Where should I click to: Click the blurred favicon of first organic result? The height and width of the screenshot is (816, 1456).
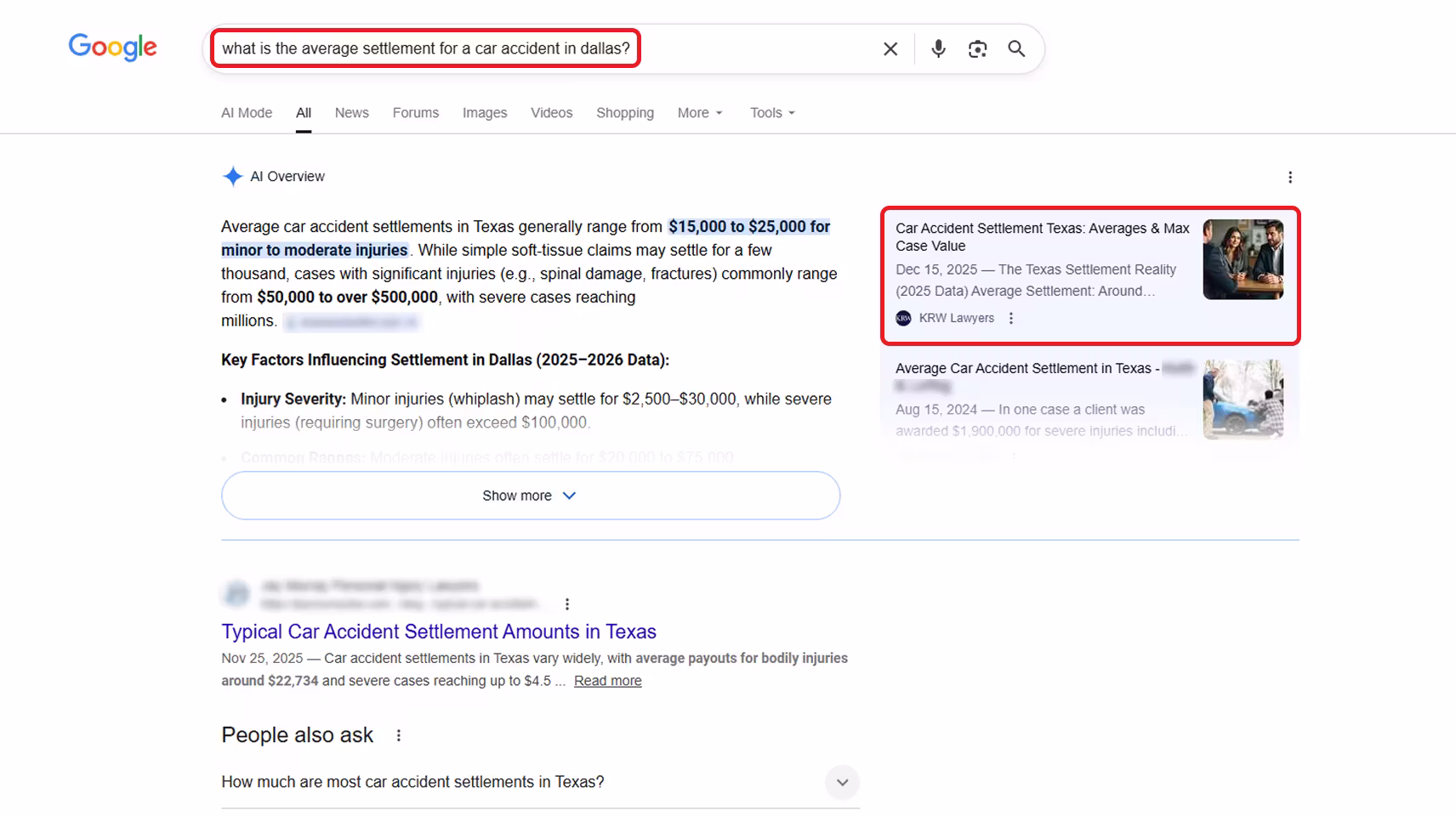pyautogui.click(x=237, y=594)
